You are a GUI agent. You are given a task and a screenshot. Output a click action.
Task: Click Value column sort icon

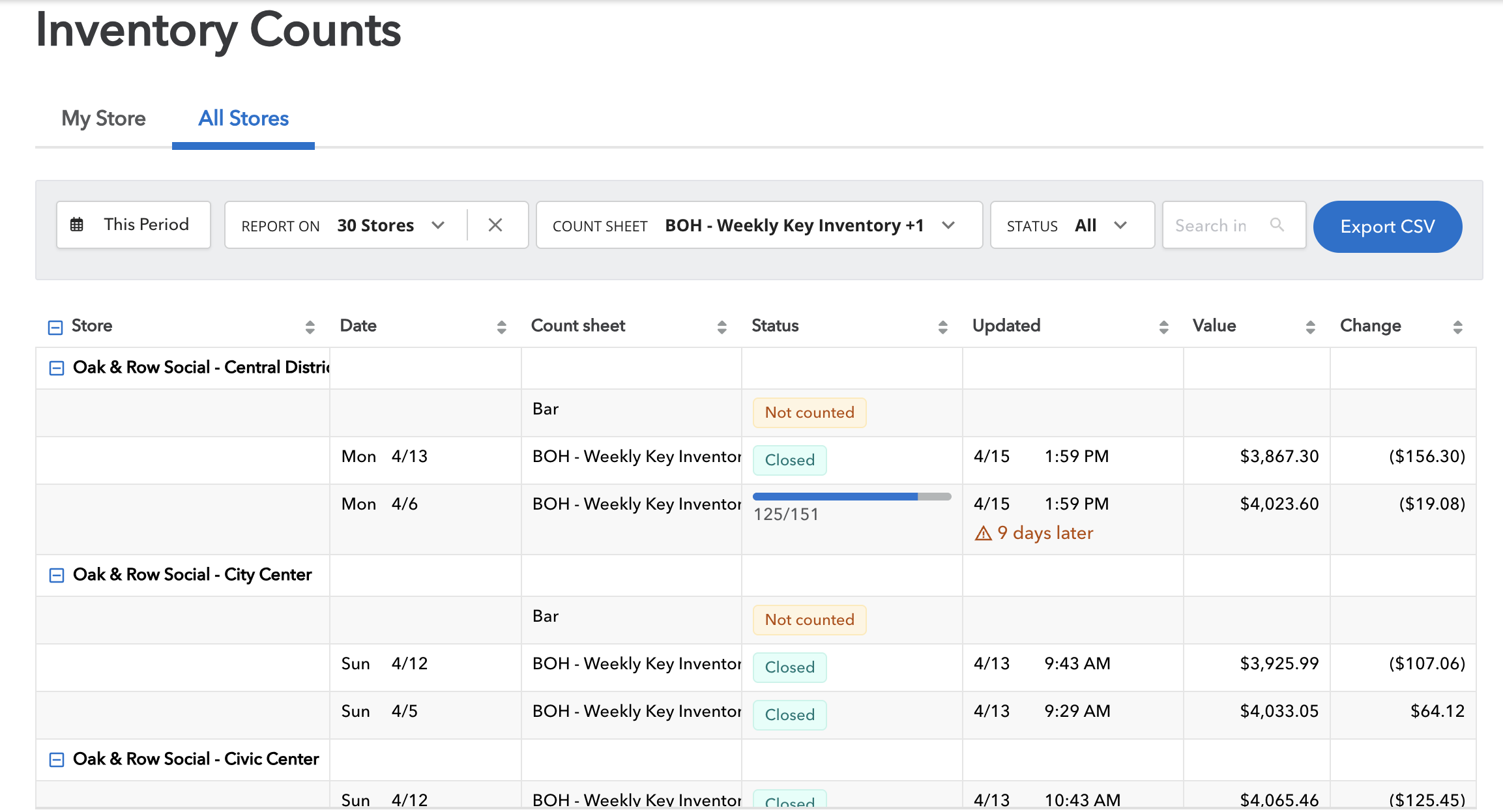(1310, 326)
